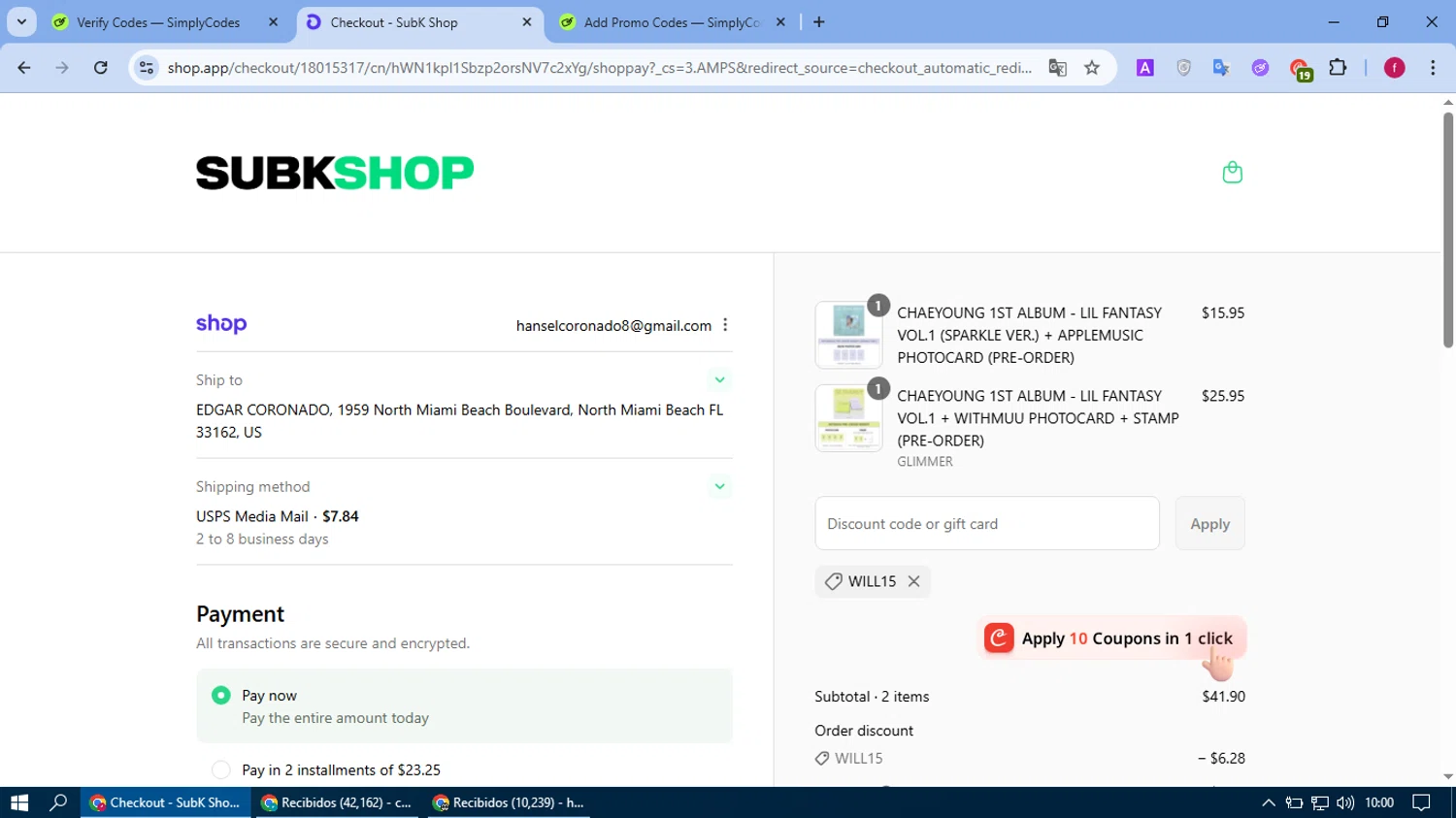1456x818 pixels.
Task: Open account options menu beside email
Action: click(725, 325)
